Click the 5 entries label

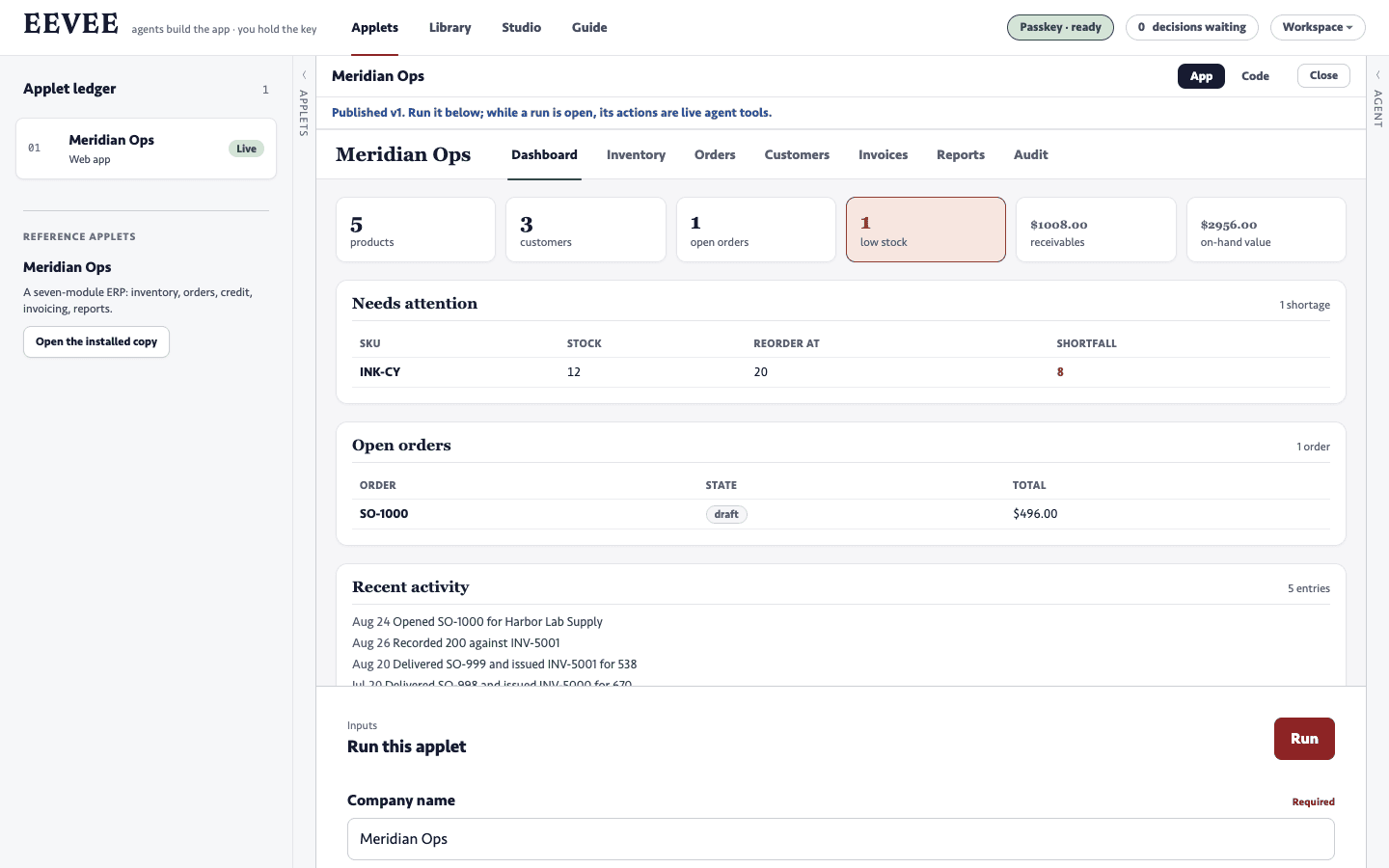point(1308,588)
